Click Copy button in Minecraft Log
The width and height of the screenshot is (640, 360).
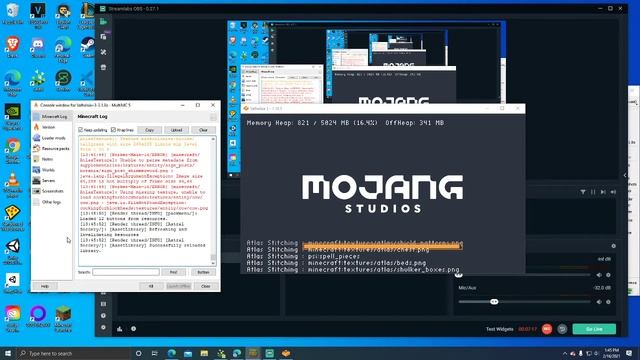coord(149,130)
